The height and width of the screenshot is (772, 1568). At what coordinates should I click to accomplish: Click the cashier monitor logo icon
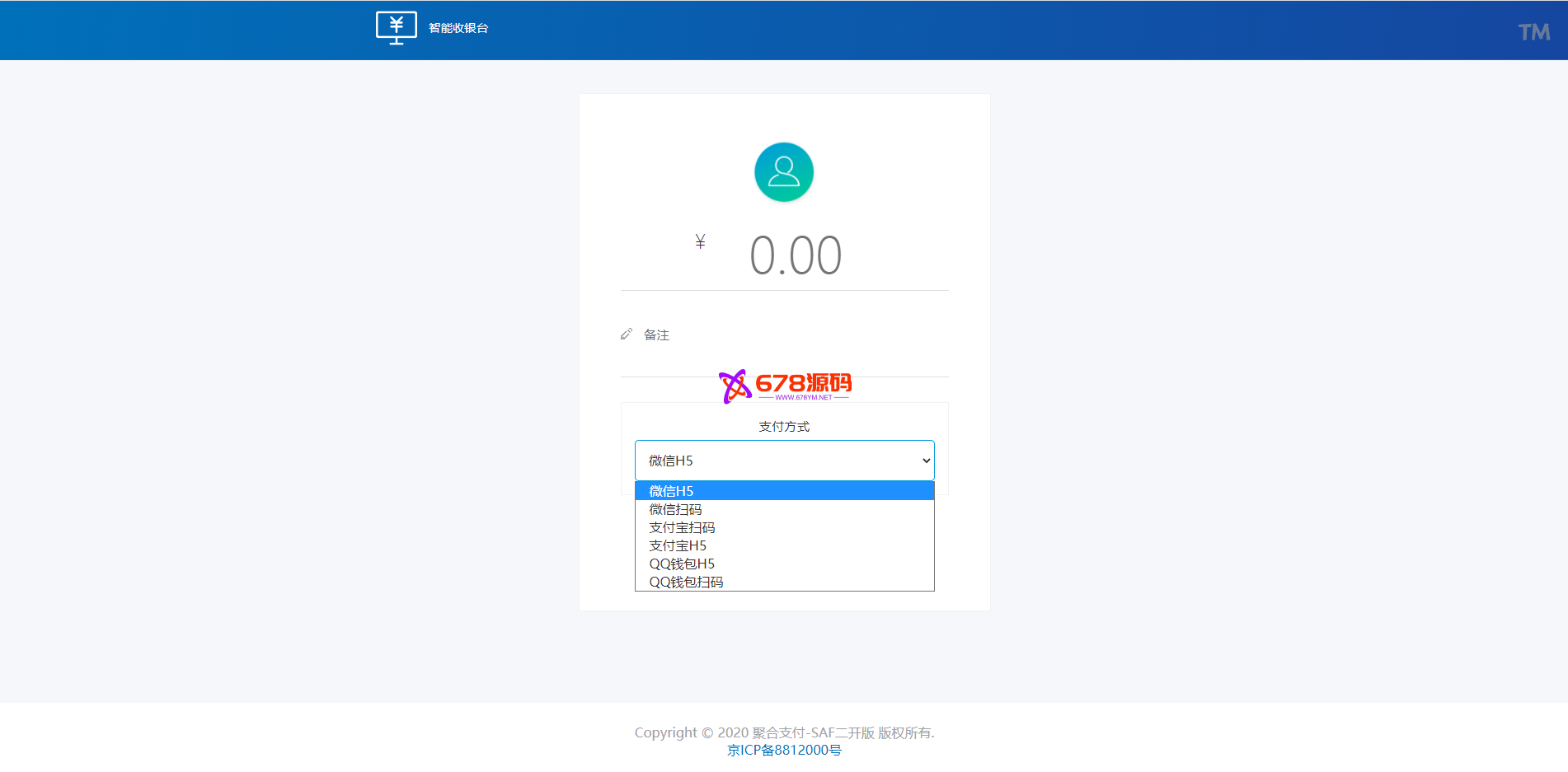(396, 28)
